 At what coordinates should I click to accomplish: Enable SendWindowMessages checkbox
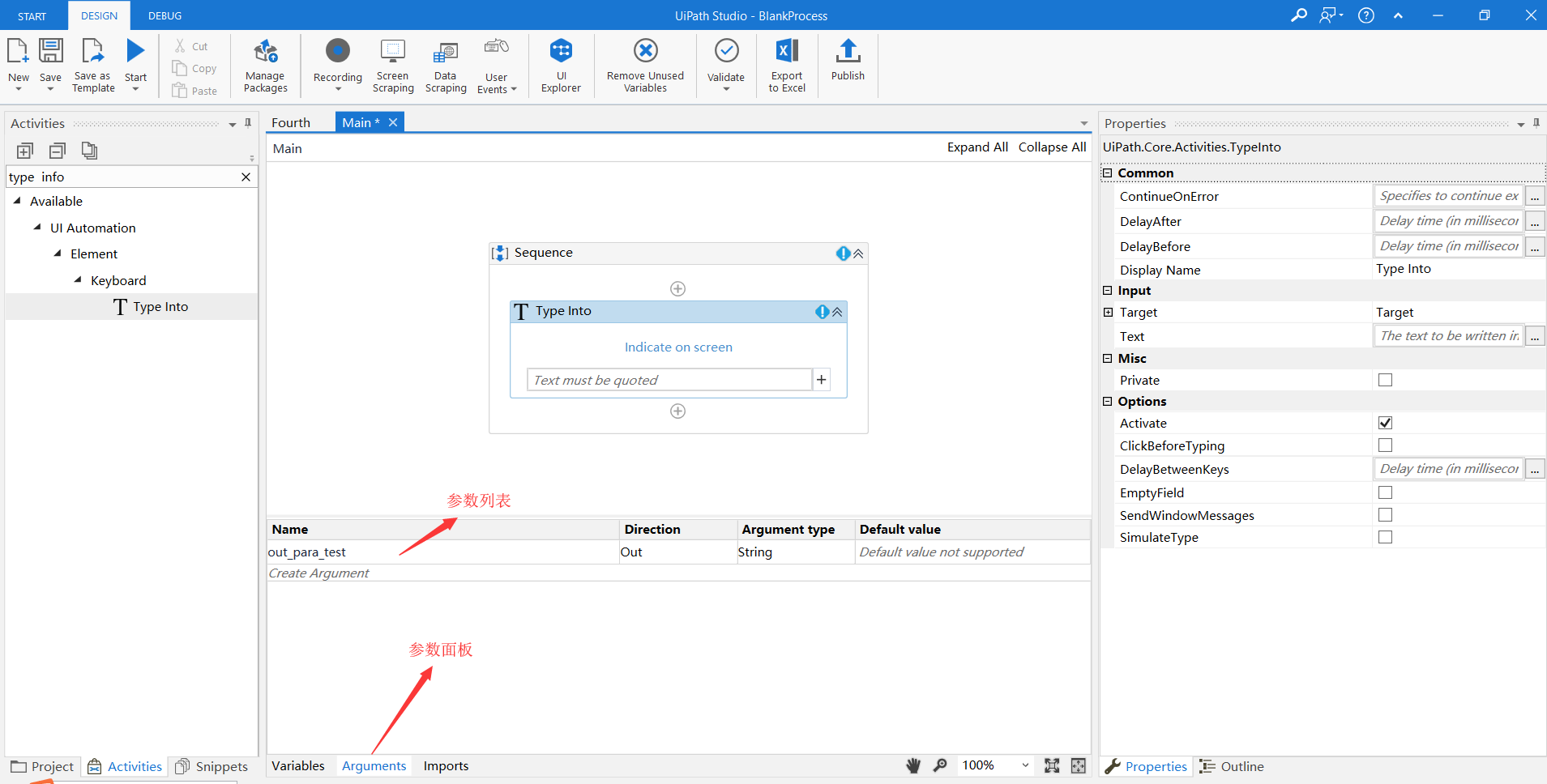(x=1386, y=515)
